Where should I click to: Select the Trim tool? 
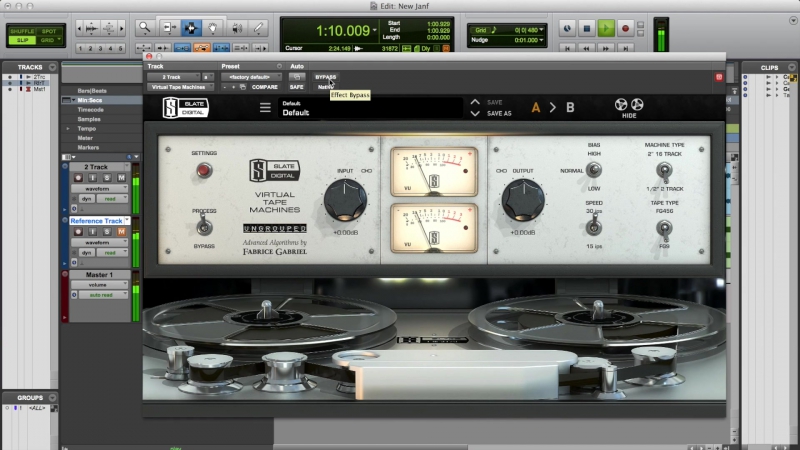point(169,28)
